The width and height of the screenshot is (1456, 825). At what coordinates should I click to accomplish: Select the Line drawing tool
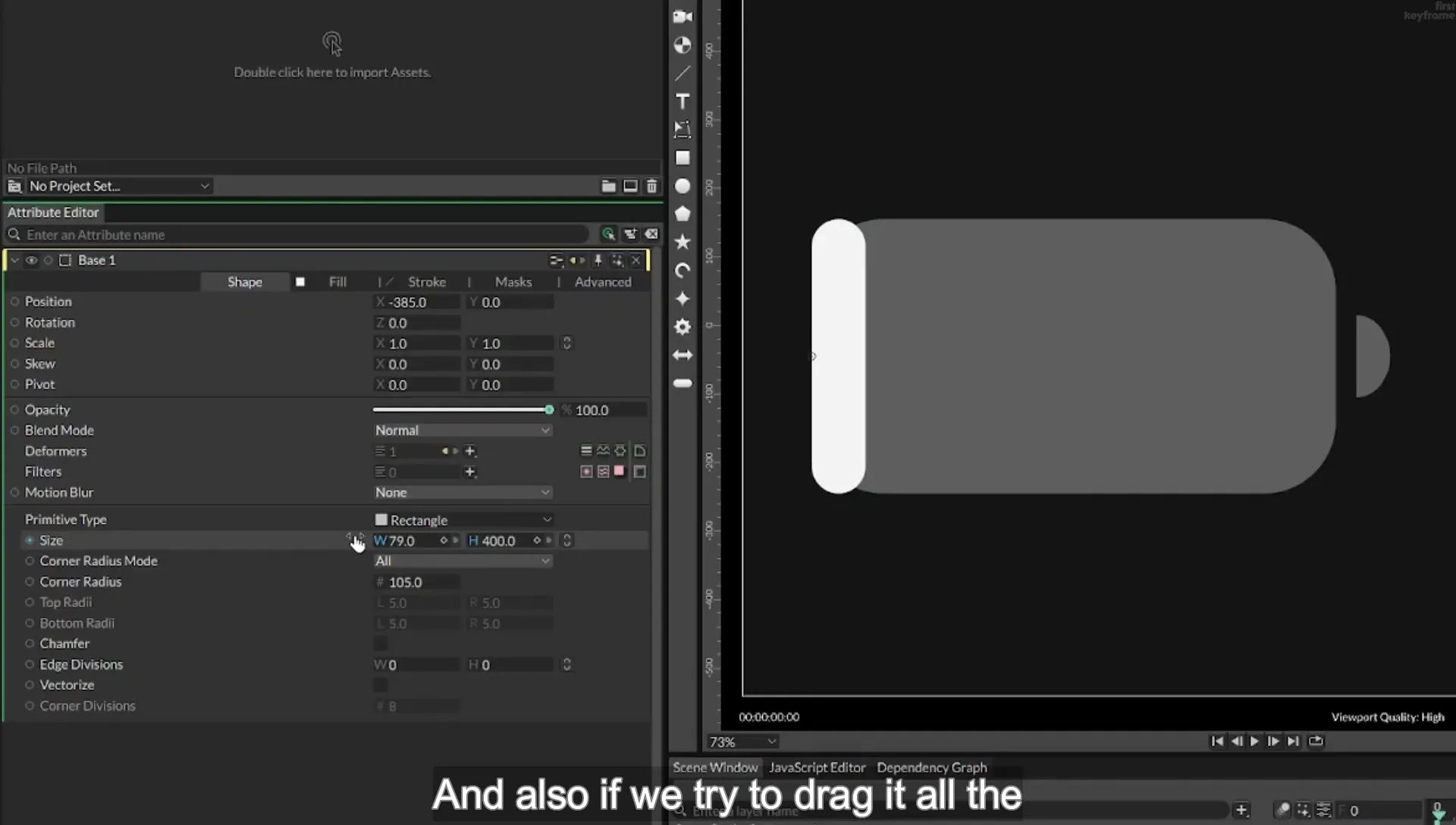(x=682, y=74)
